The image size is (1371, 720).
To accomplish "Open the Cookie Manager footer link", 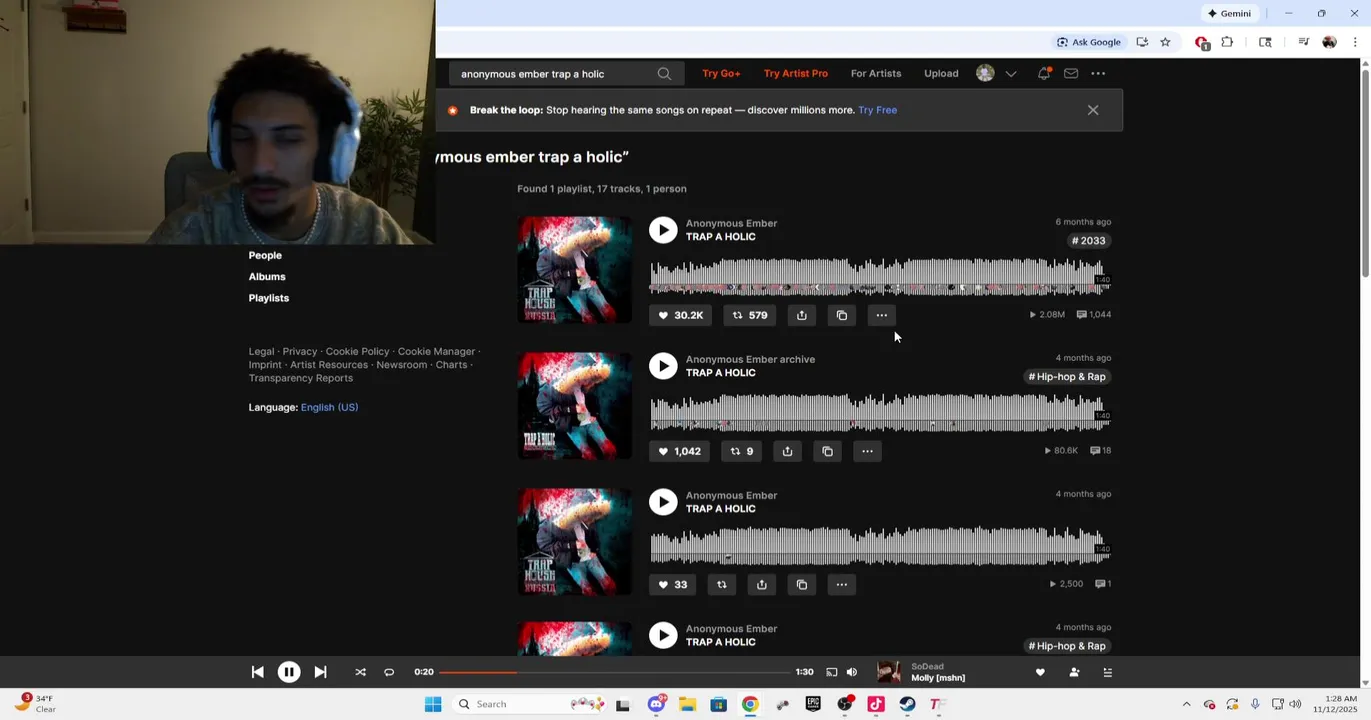I will coord(436,352).
